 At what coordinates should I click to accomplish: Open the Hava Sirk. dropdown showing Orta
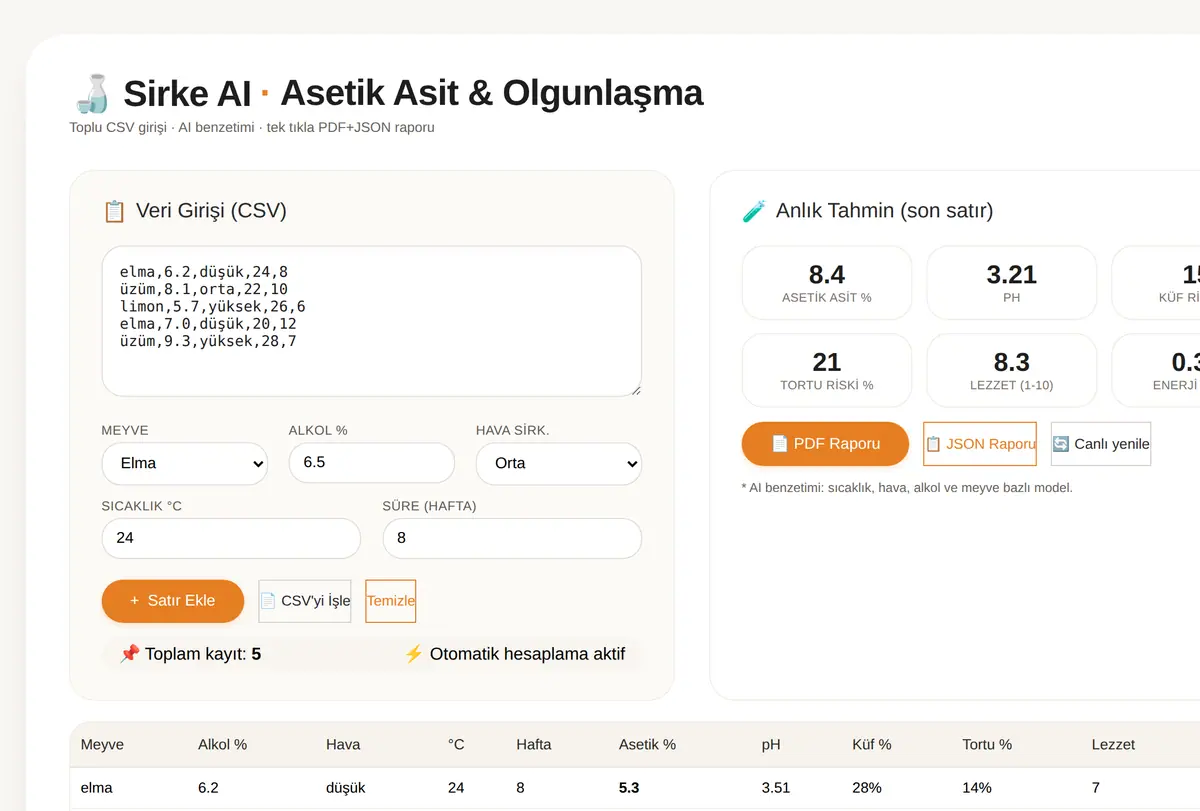559,463
